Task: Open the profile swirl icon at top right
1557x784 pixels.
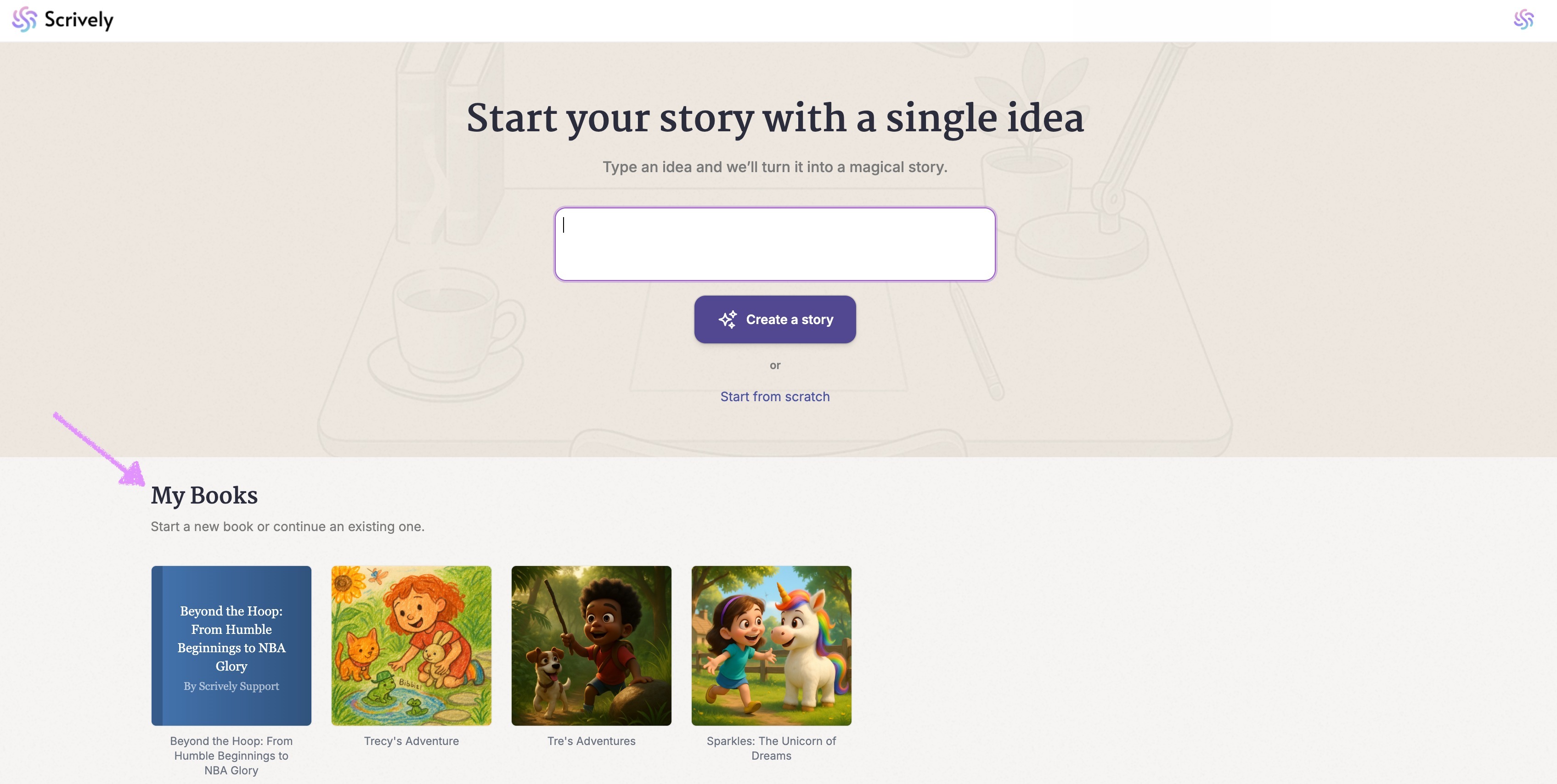Action: pos(1524,19)
